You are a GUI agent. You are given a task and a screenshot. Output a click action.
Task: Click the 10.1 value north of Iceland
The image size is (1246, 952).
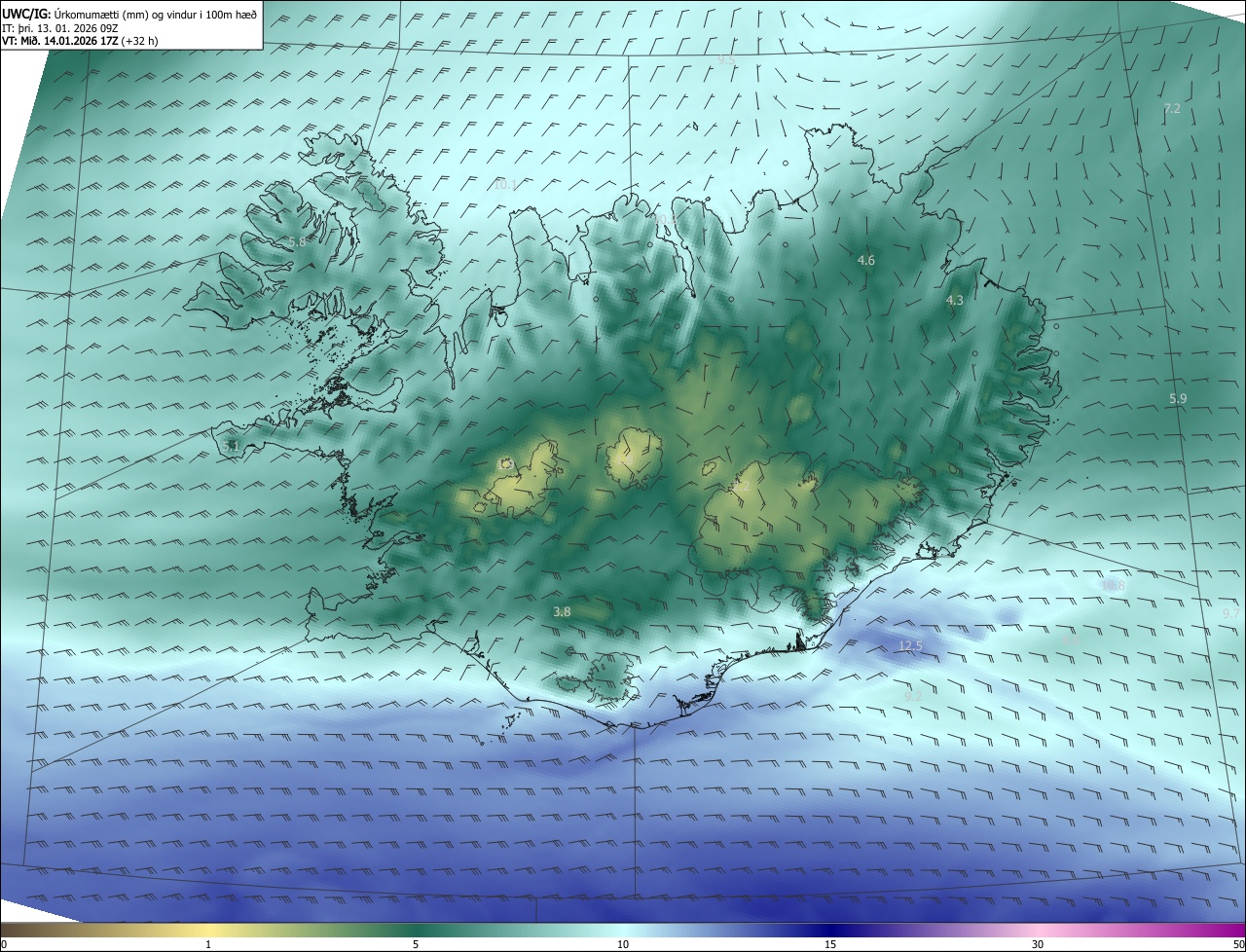505,184
